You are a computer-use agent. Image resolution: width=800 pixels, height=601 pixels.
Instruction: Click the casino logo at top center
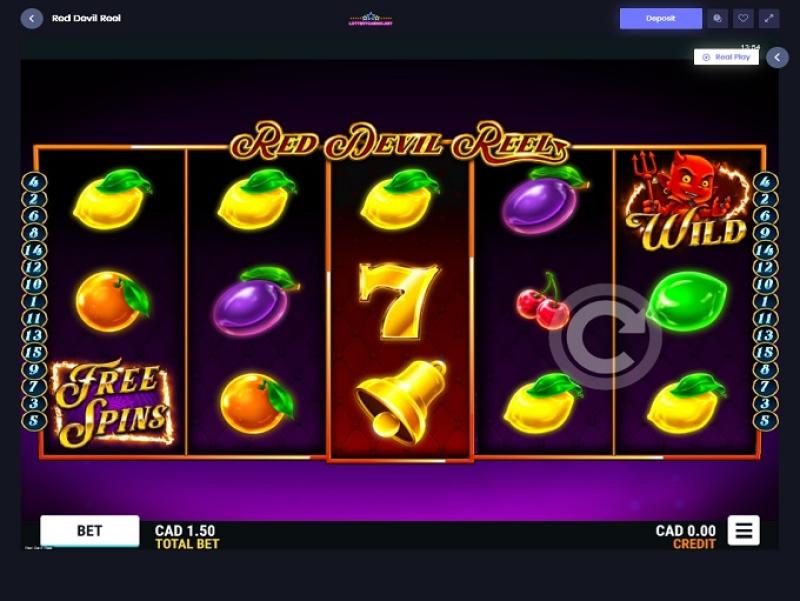click(x=370, y=19)
